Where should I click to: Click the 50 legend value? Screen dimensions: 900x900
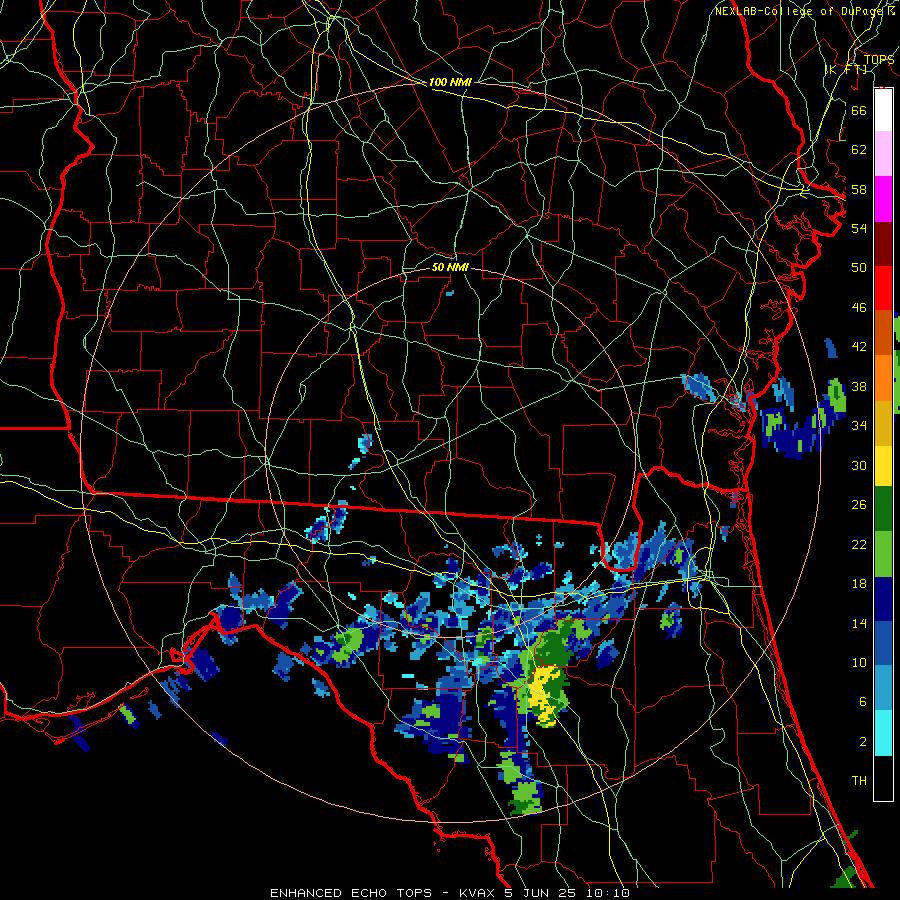click(859, 268)
